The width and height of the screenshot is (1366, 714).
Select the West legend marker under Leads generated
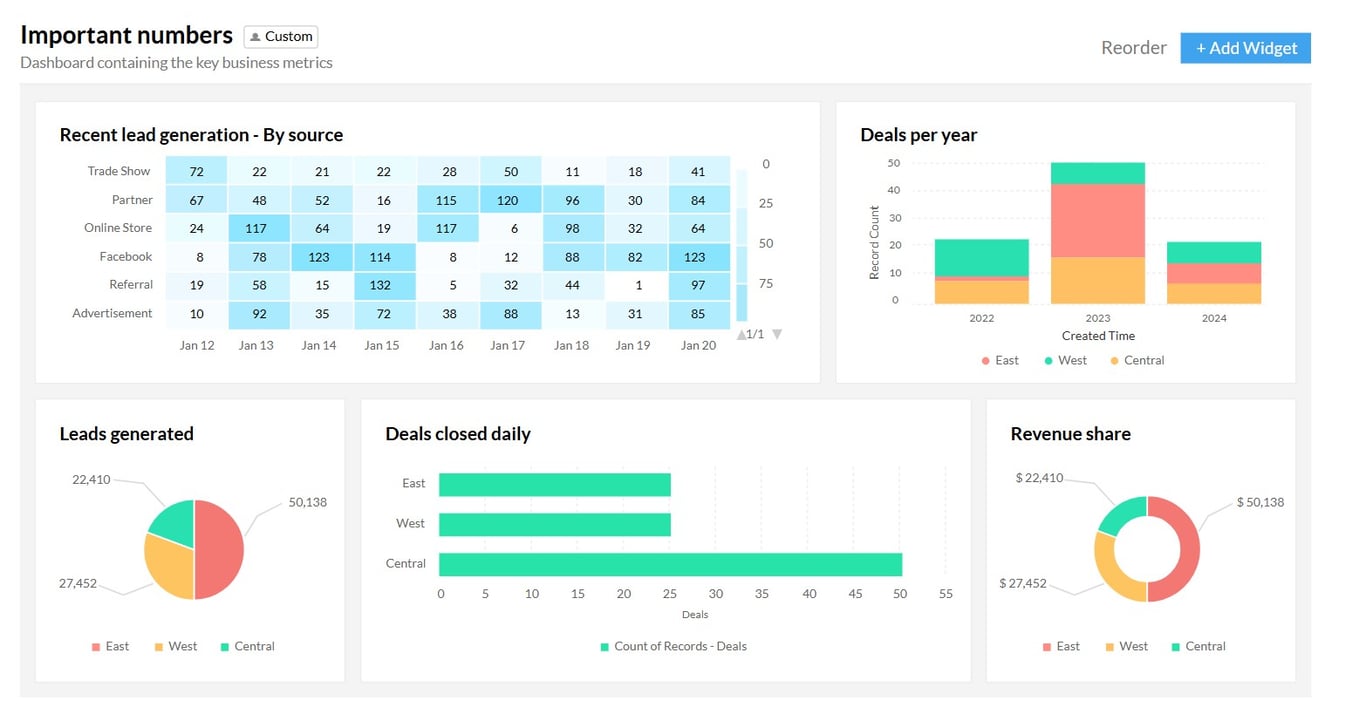pos(160,646)
